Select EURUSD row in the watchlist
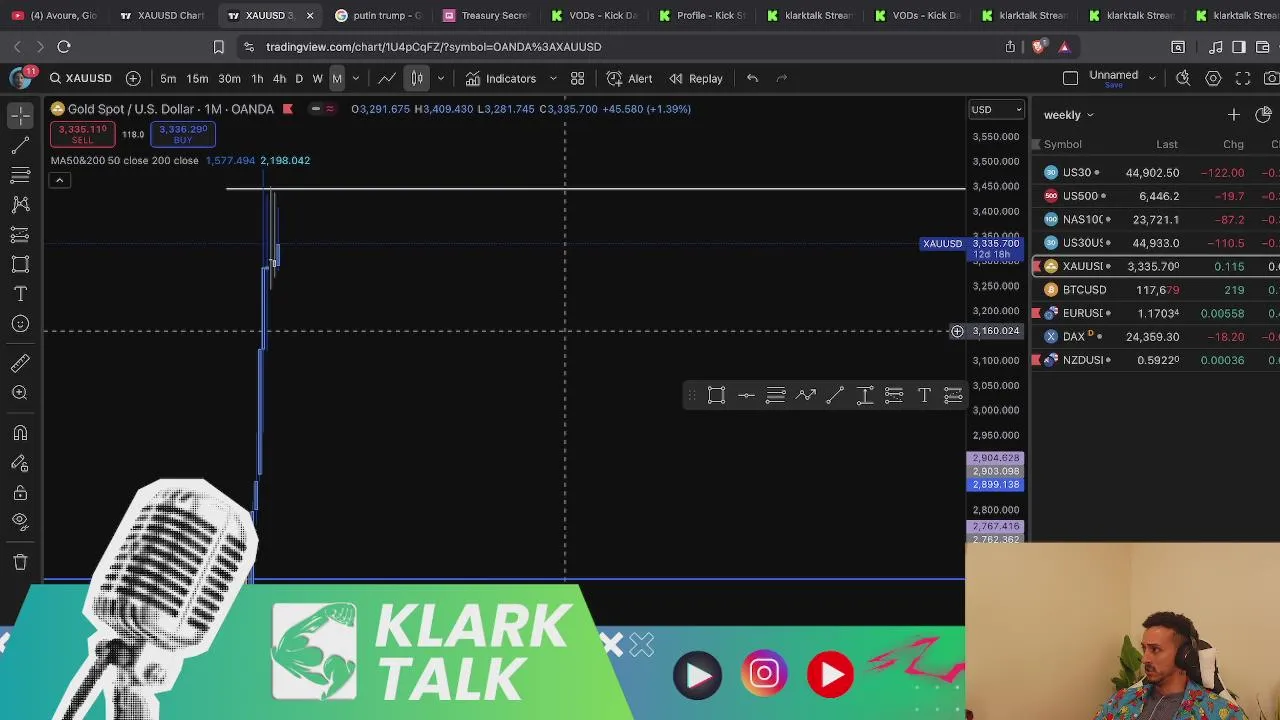 (1157, 313)
